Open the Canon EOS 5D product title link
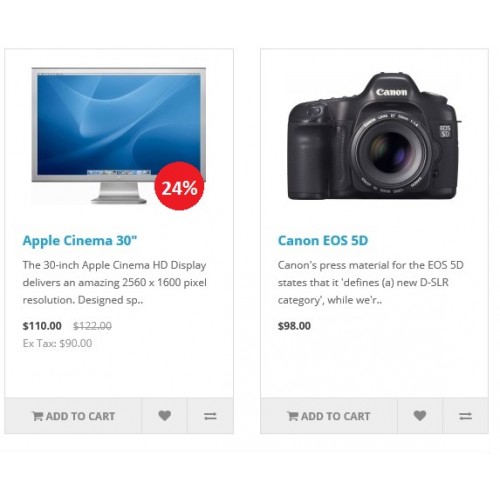The image size is (500, 500). pos(323,241)
